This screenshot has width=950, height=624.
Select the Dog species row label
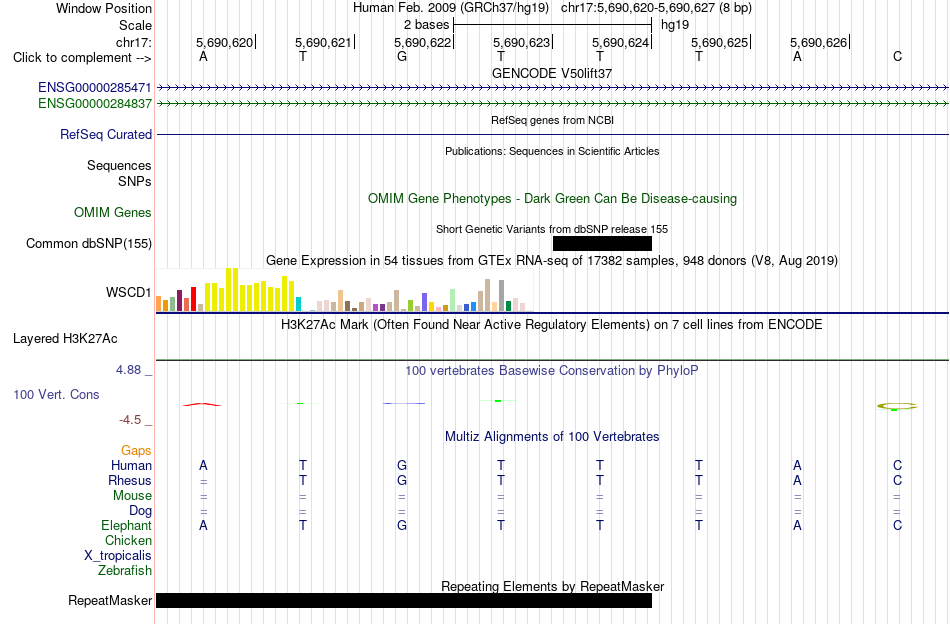coord(140,511)
